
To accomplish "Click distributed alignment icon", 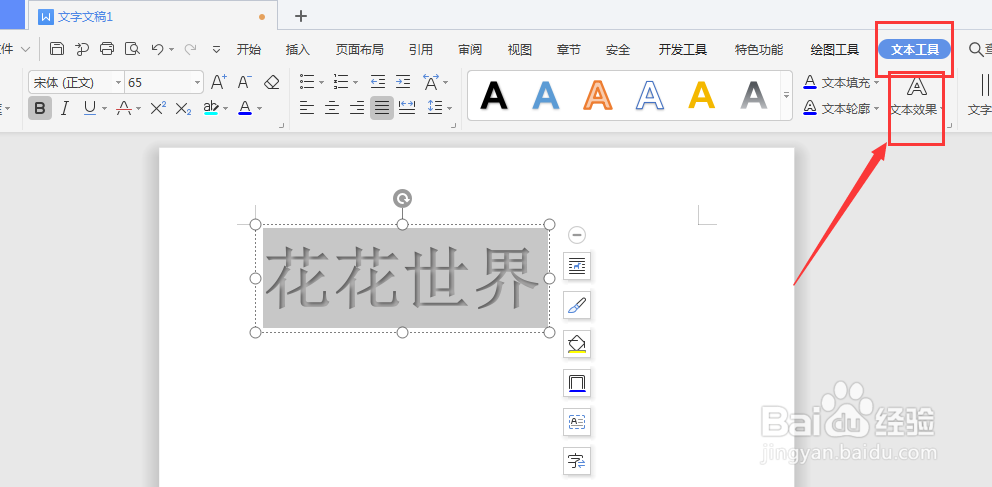I will click(407, 108).
